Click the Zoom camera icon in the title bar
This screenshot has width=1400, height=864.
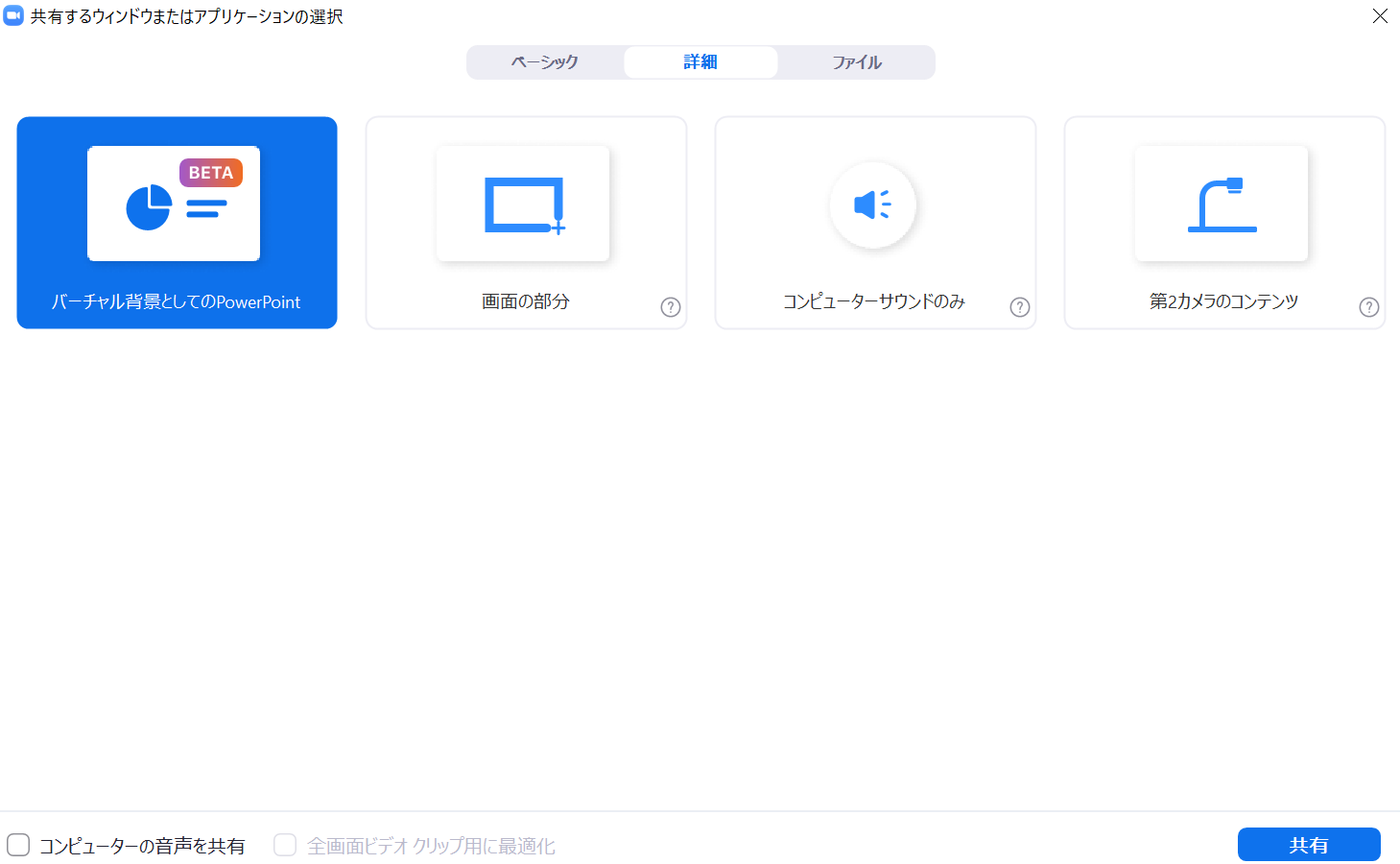[x=12, y=15]
